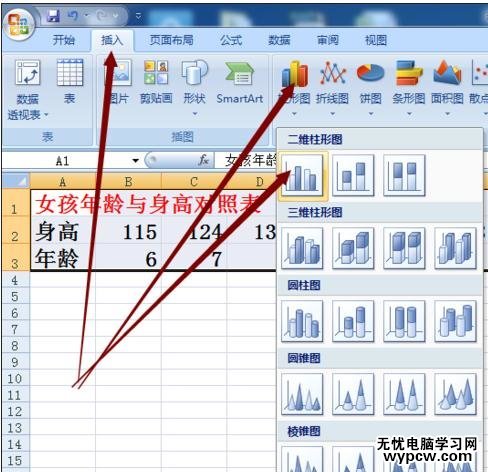Expand the 数据透视表 dropdown arrow
The height and width of the screenshot is (472, 488).
click(x=46, y=115)
